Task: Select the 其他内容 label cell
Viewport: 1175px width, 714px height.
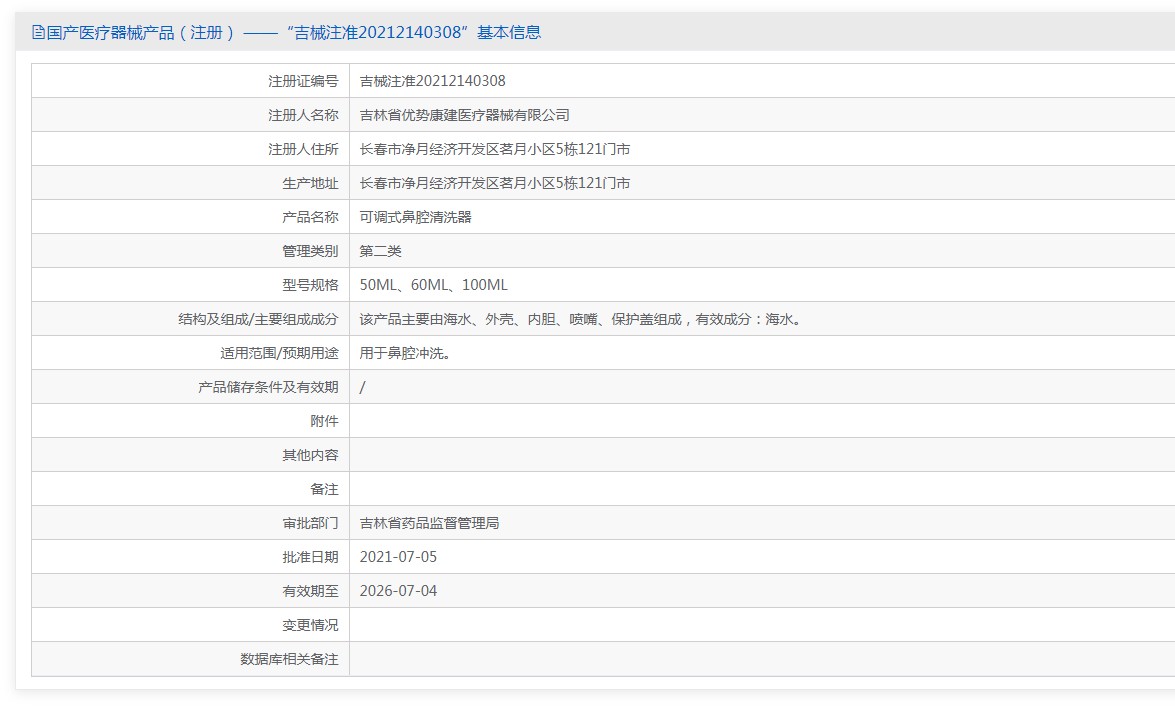Action: (190, 455)
